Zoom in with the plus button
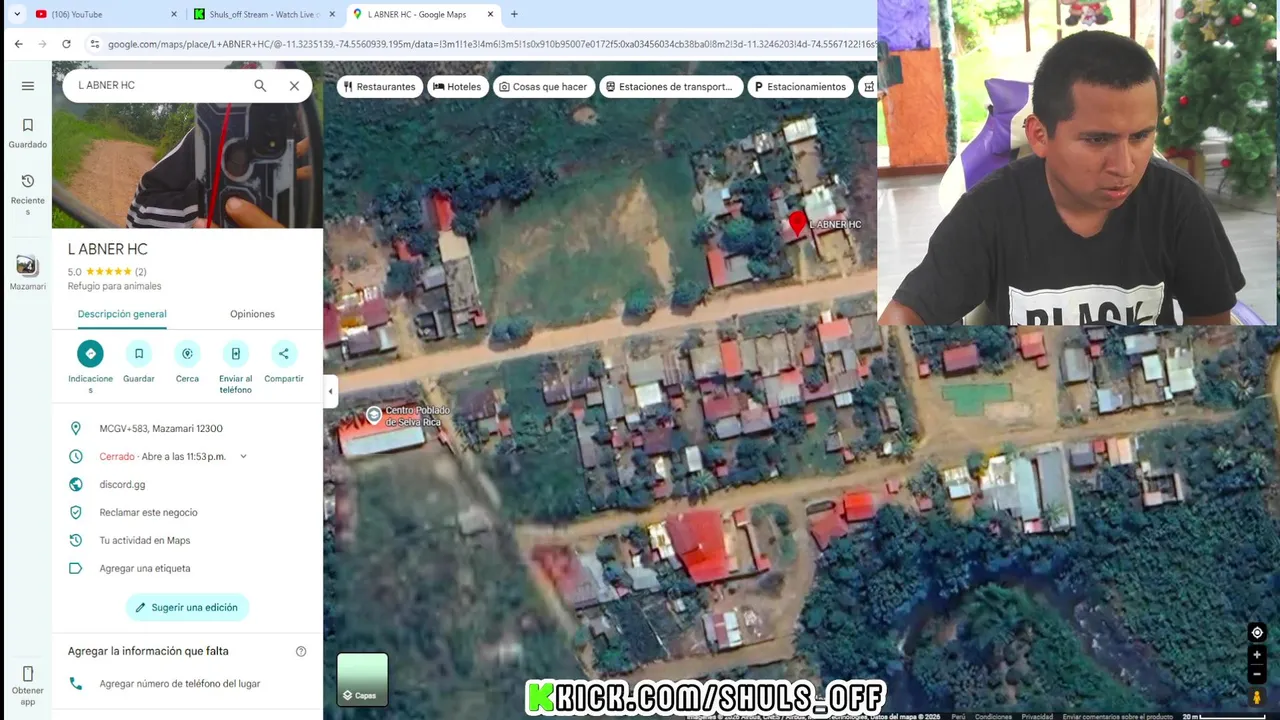The image size is (1280, 720). (1257, 655)
